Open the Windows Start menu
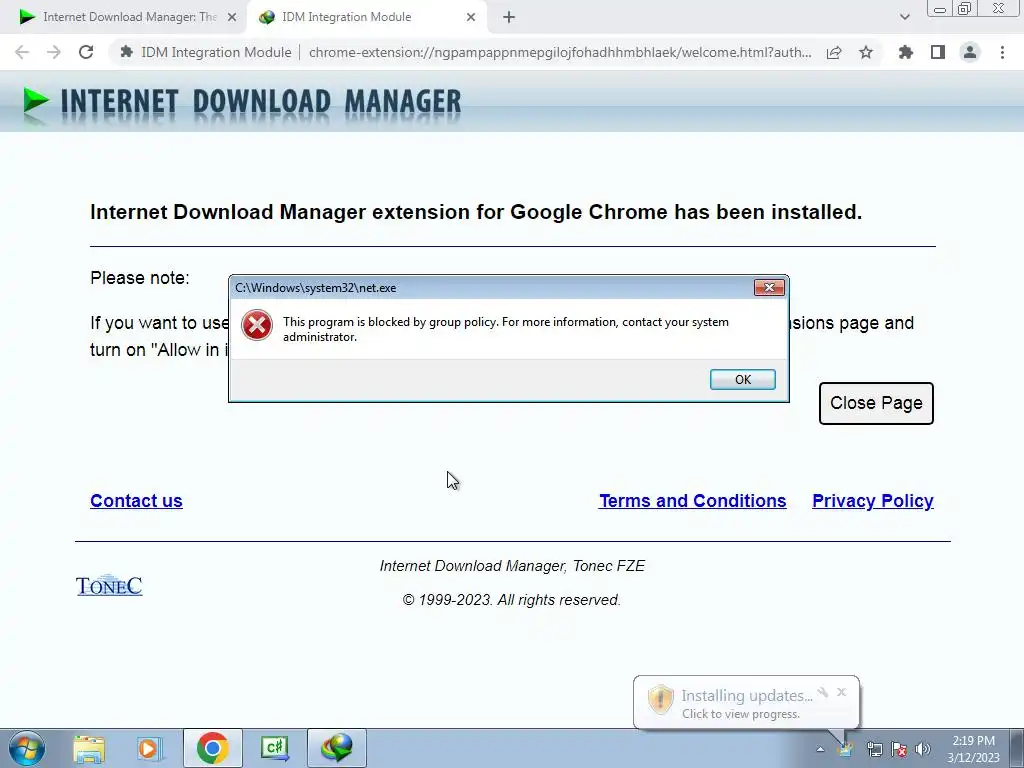Image resolution: width=1024 pixels, height=768 pixels. pos(27,748)
